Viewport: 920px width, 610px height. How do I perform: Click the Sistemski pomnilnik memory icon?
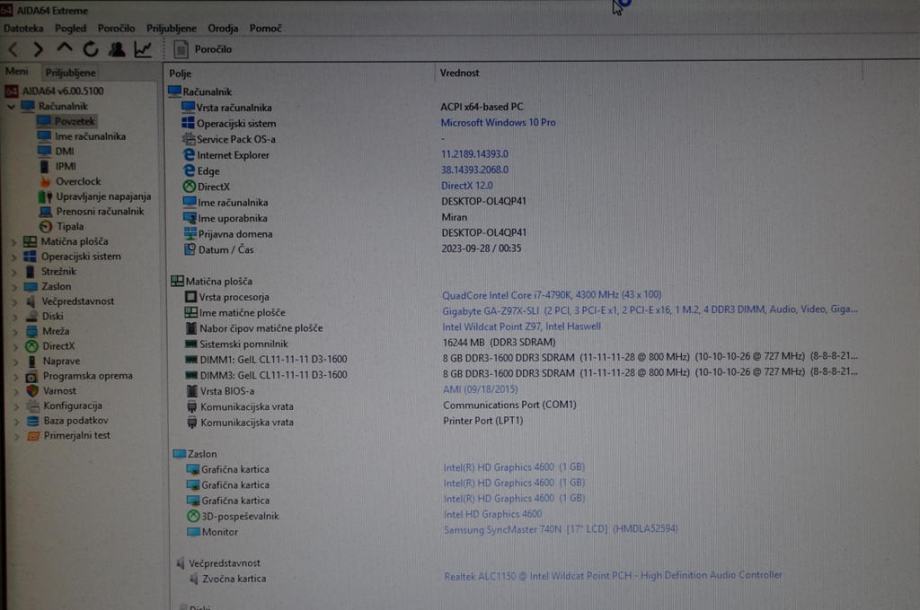pos(191,344)
